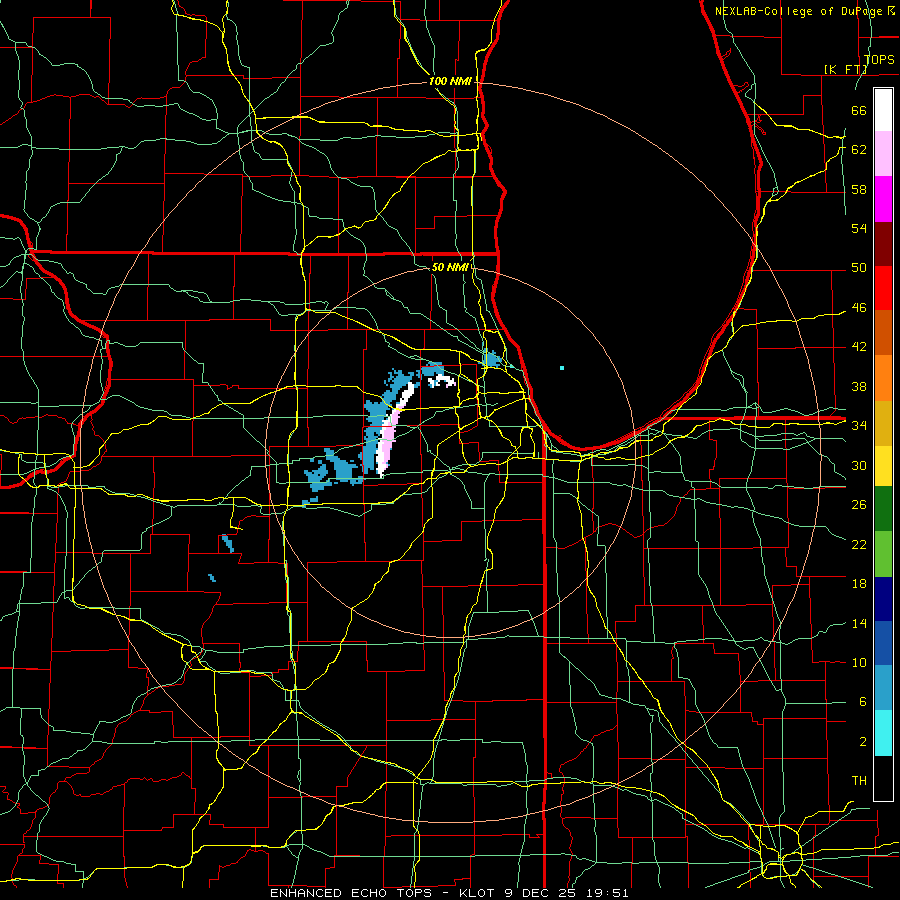Pick the yellow swatch in the legend
This screenshot has height=900, width=900.
(x=883, y=465)
